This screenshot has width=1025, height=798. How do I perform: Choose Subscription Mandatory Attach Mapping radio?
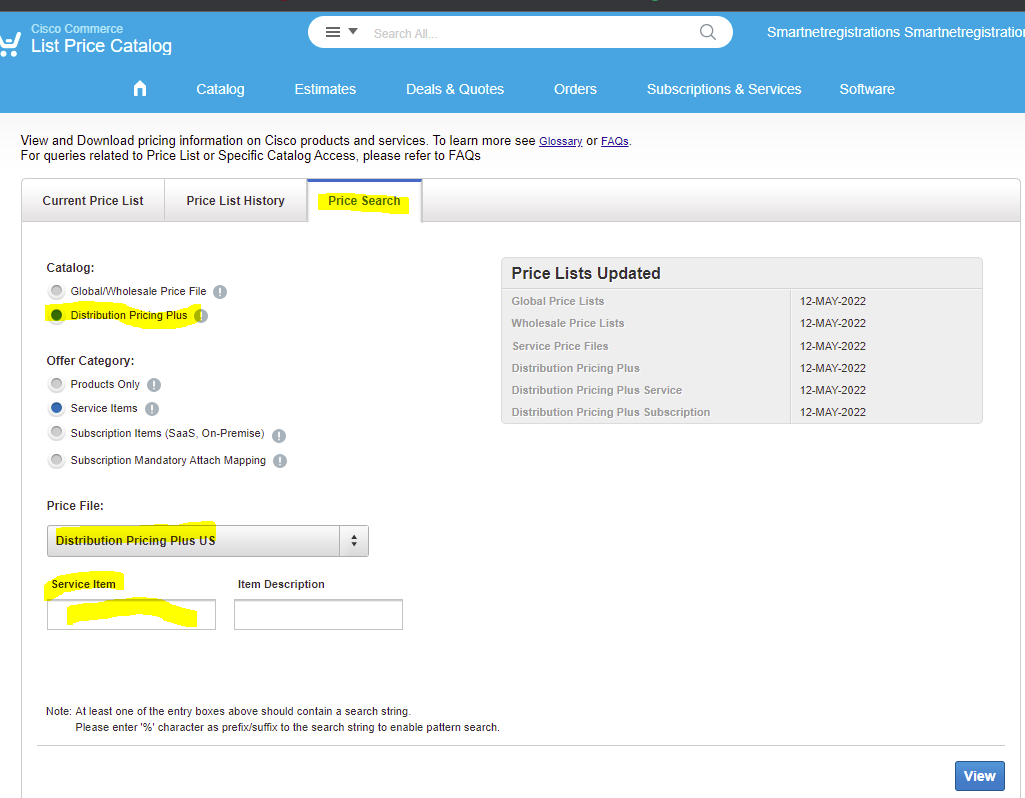(57, 460)
